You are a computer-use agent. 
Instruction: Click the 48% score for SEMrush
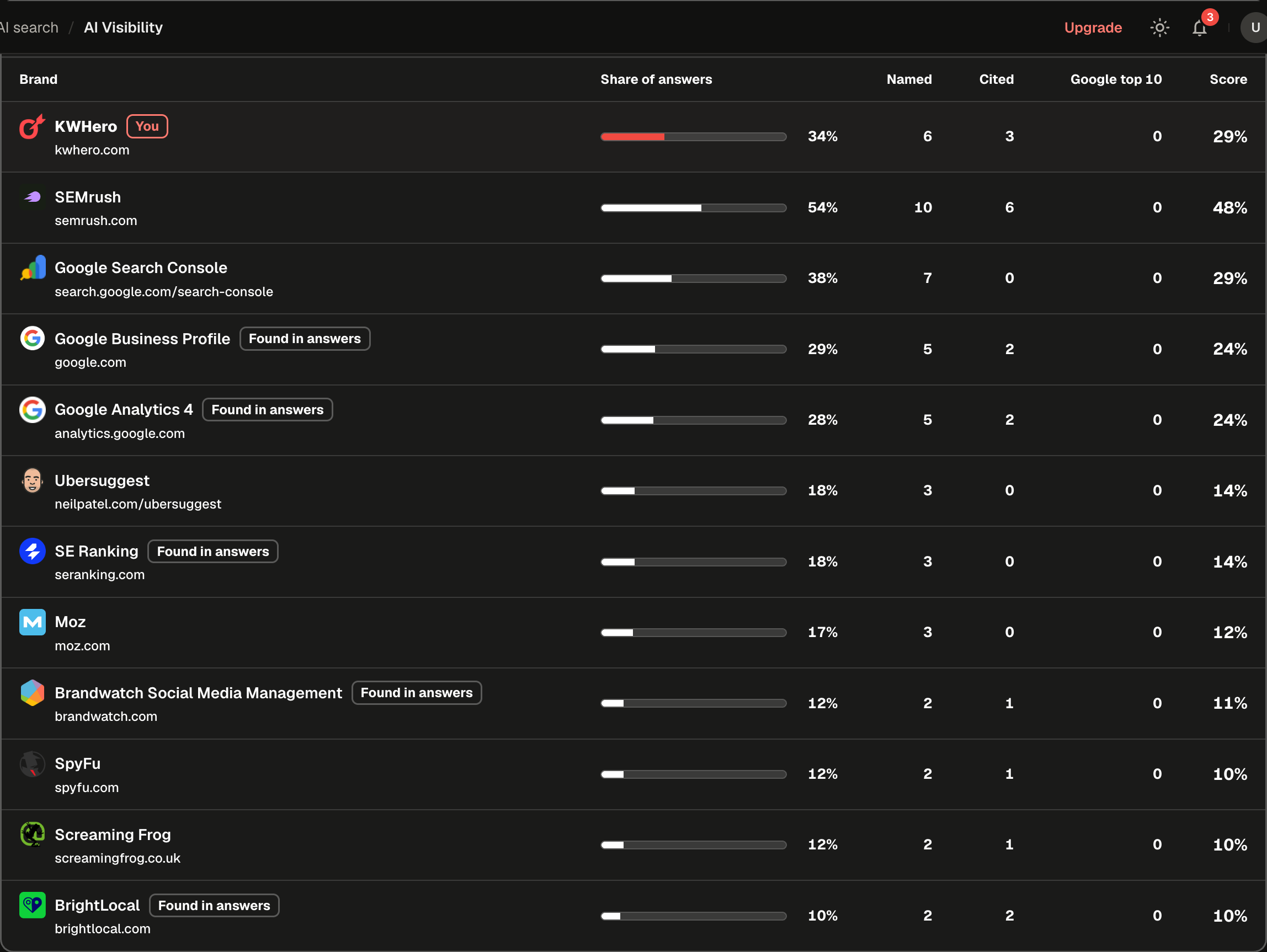(1230, 208)
